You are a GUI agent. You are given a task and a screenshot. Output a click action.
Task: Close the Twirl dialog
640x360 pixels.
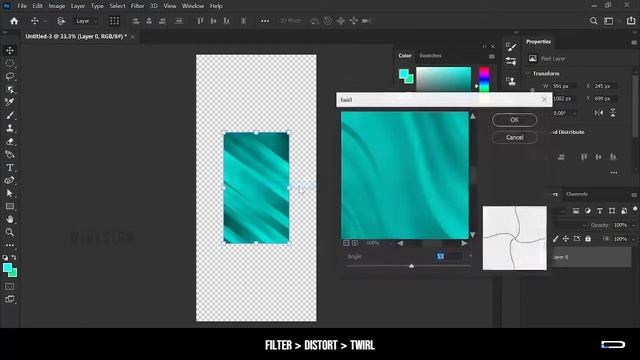(544, 99)
